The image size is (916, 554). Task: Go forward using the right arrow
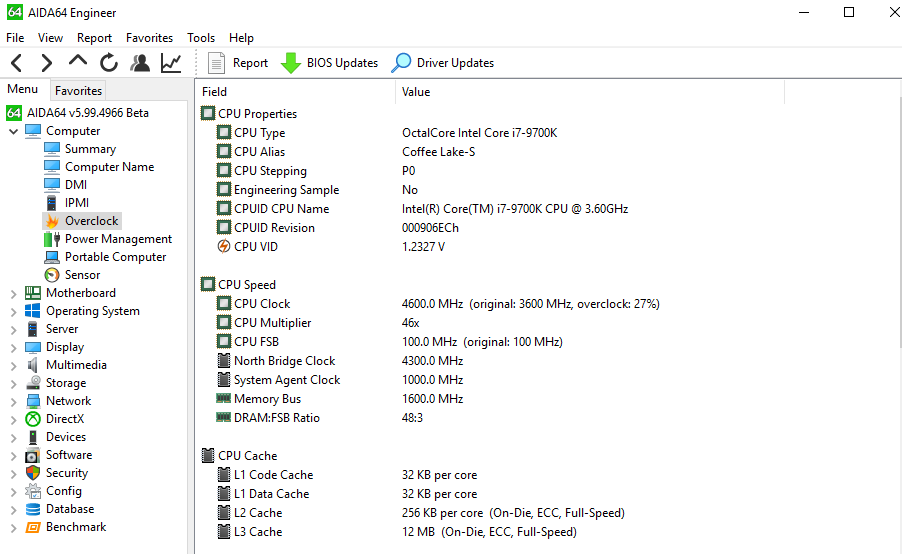point(47,63)
